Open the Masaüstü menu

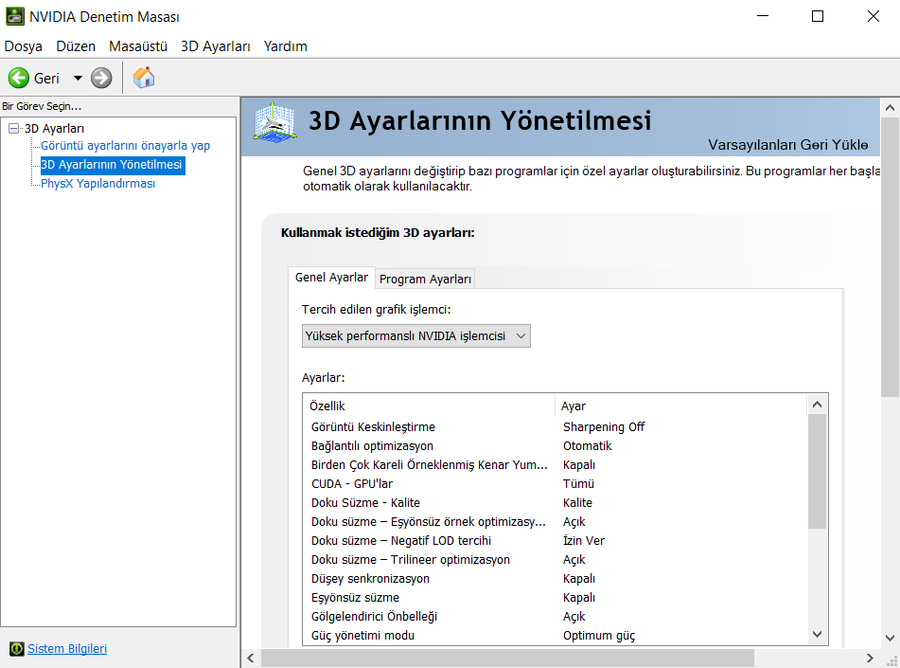coord(138,46)
